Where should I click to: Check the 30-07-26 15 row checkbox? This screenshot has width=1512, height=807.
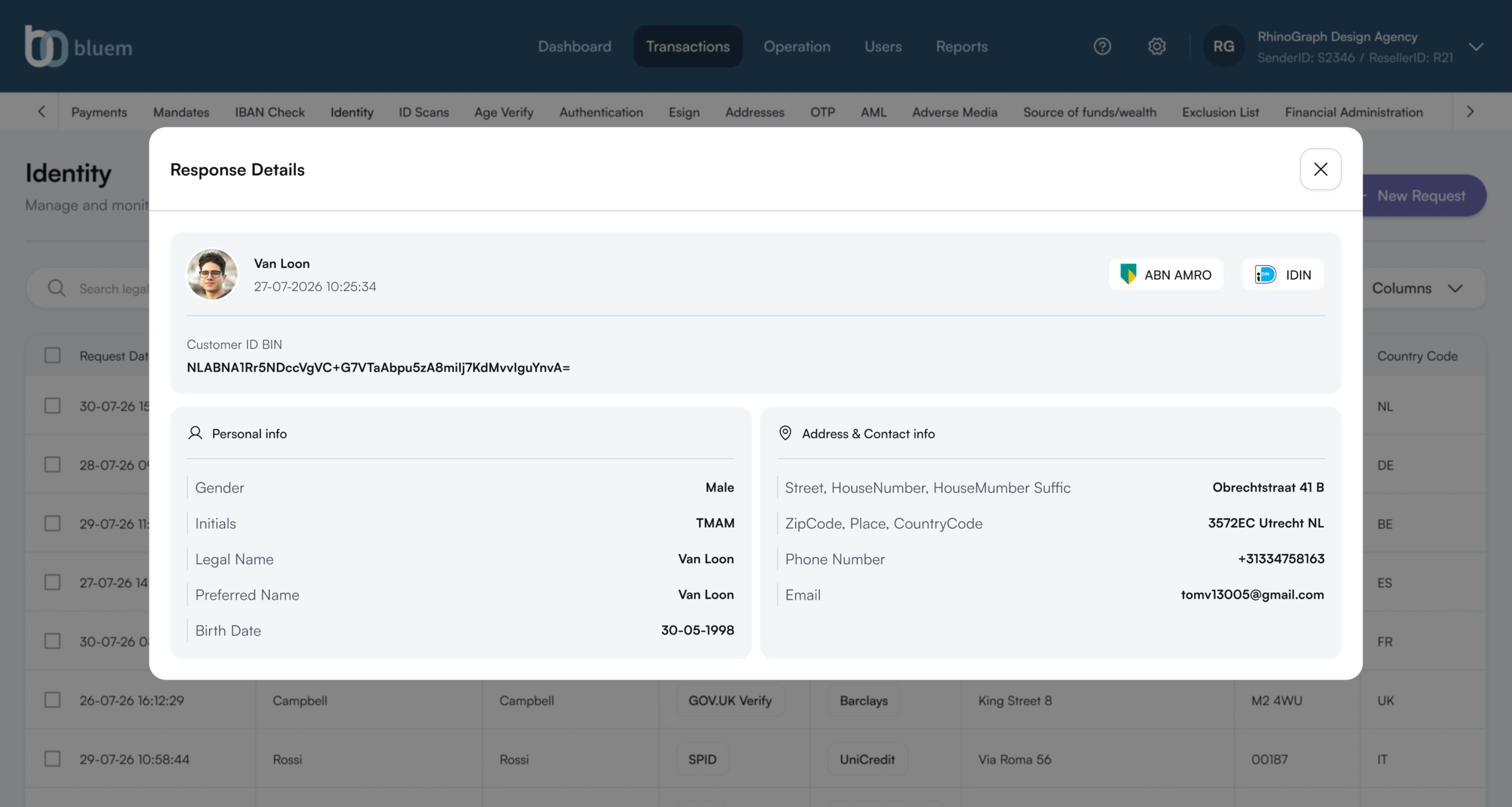pos(53,406)
